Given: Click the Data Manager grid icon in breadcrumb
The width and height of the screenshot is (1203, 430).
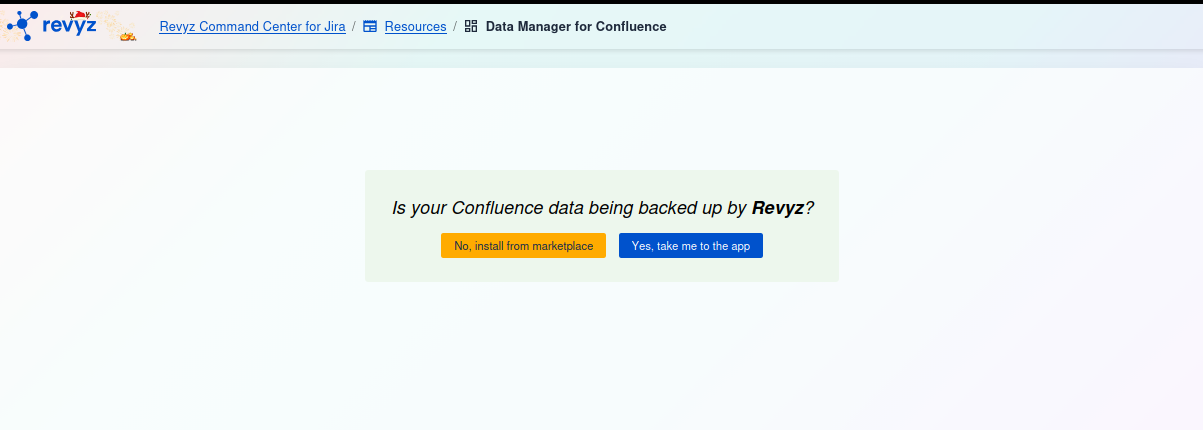Looking at the screenshot, I should click(471, 27).
